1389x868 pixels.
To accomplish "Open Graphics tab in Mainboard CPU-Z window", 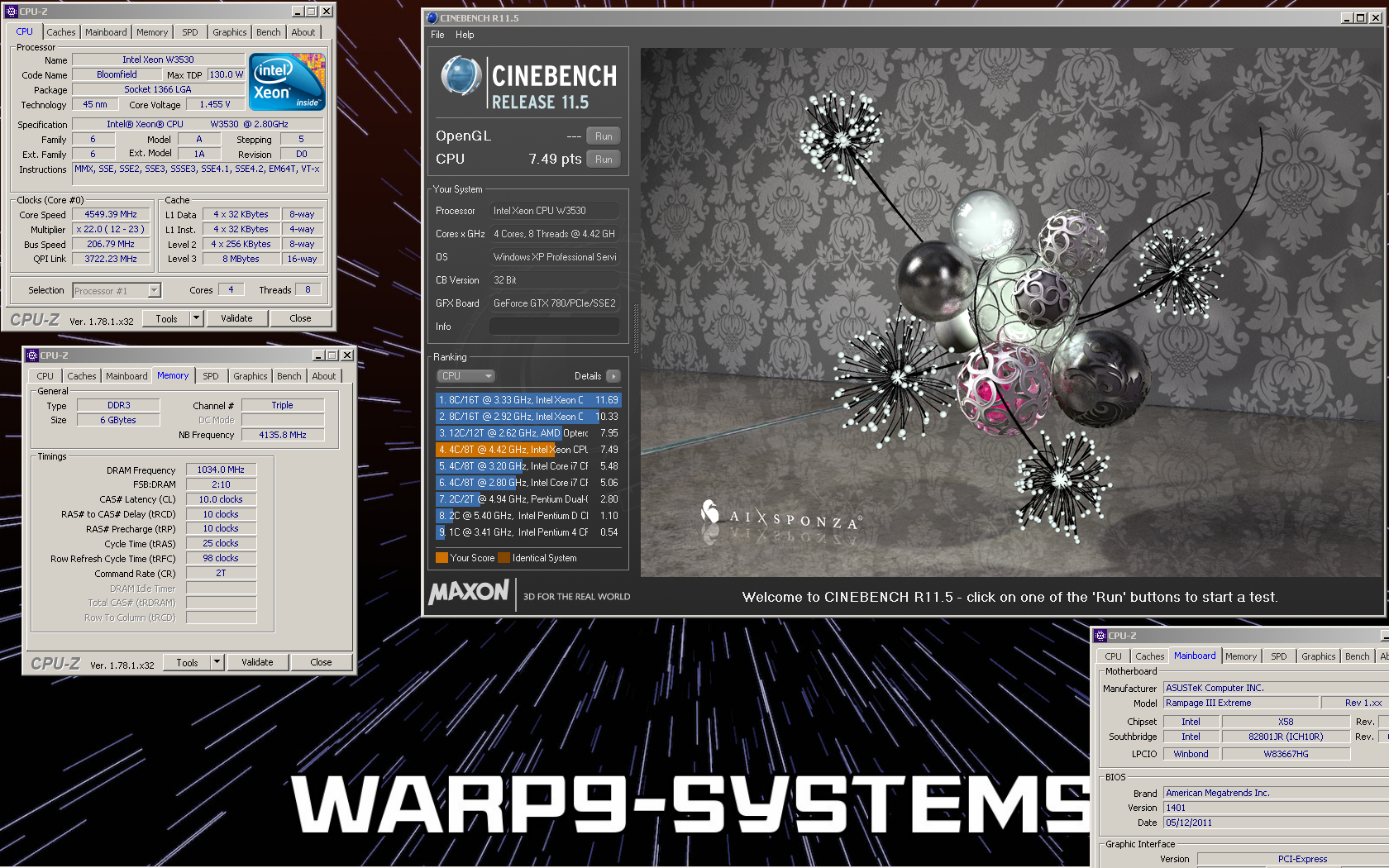I will [x=1319, y=656].
